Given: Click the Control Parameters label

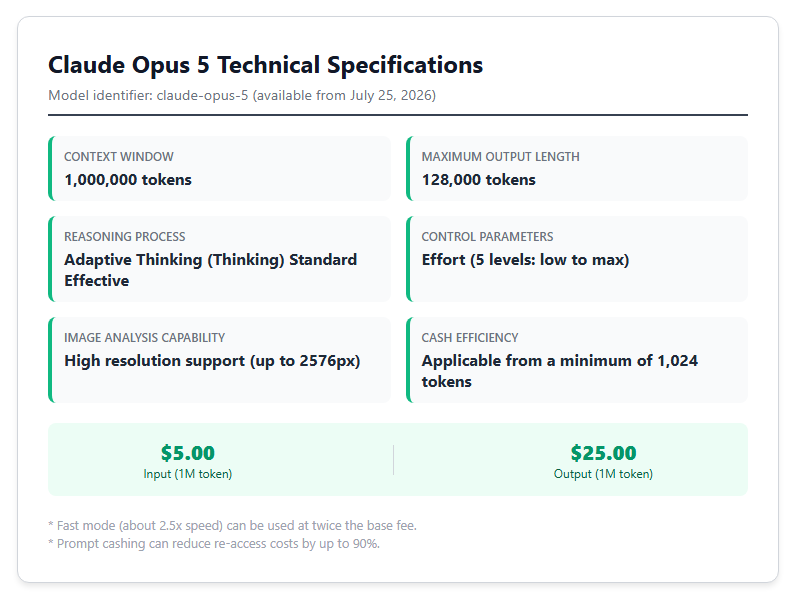Looking at the screenshot, I should (487, 237).
